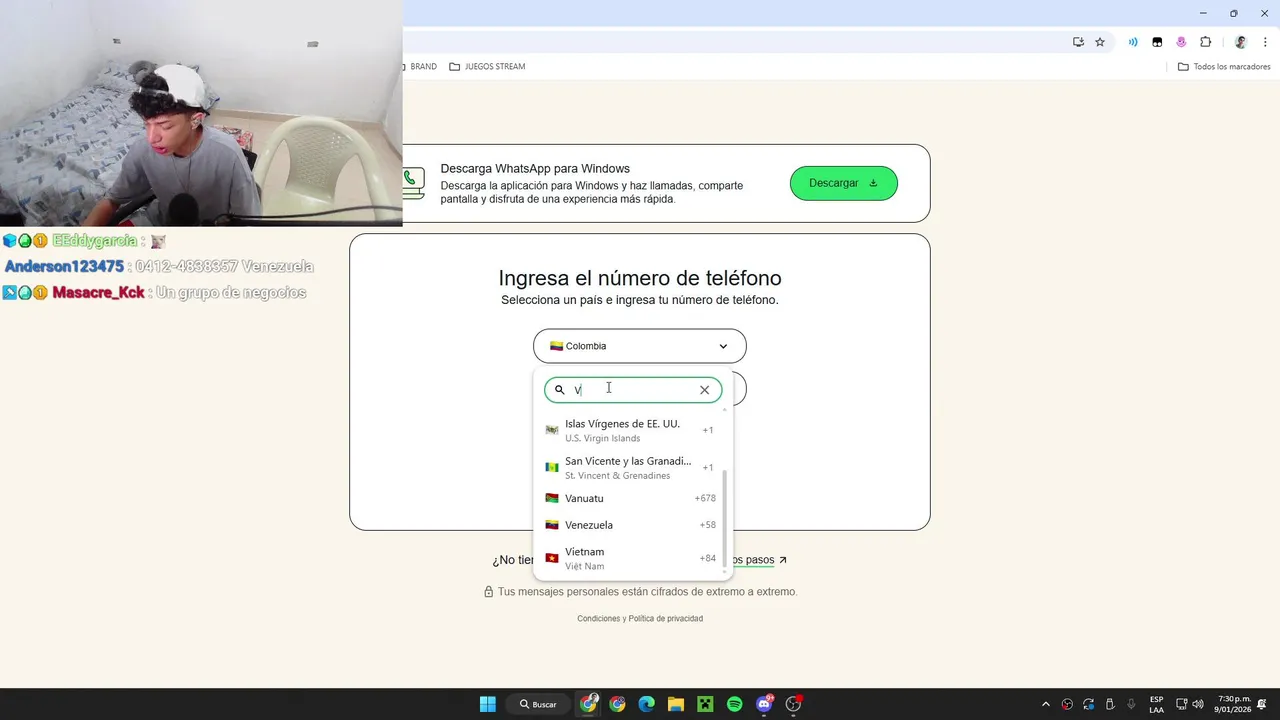This screenshot has width=1280, height=720.
Task: Click the 'os pasos' link with arrow
Action: [x=760, y=560]
